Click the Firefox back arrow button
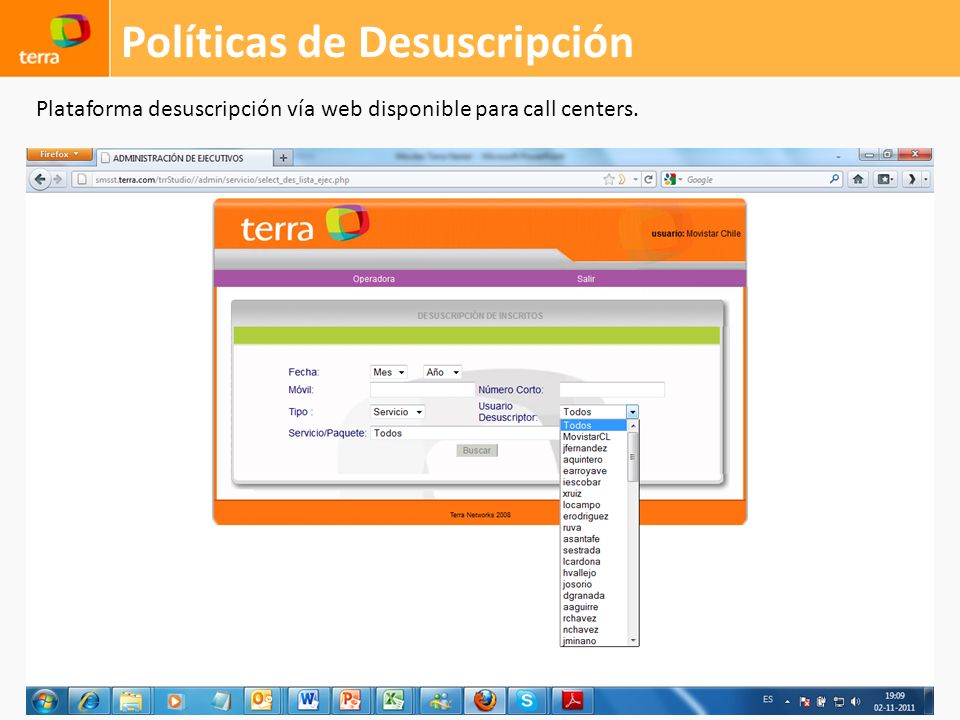960x720 pixels. pyautogui.click(x=40, y=179)
